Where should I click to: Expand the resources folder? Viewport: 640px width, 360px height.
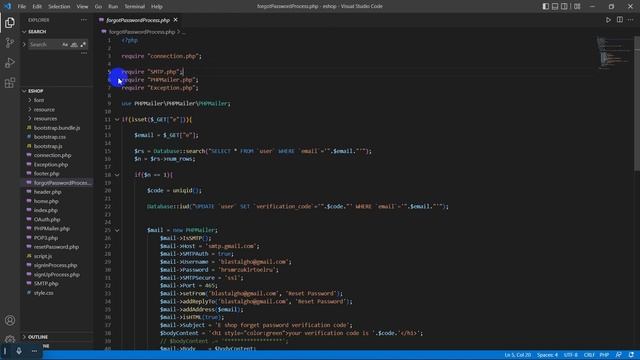[x=45, y=119]
